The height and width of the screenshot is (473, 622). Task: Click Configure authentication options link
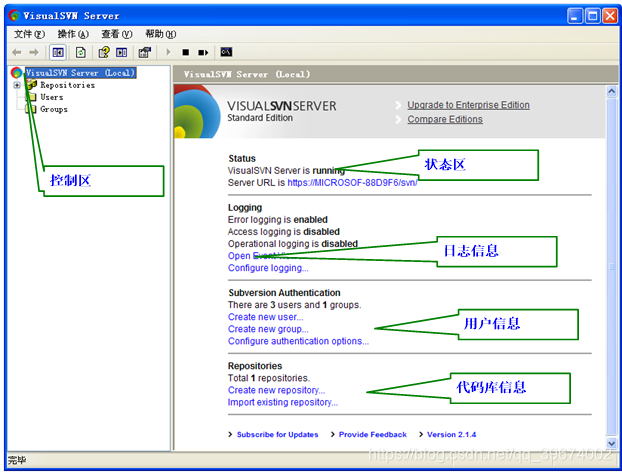[298, 341]
